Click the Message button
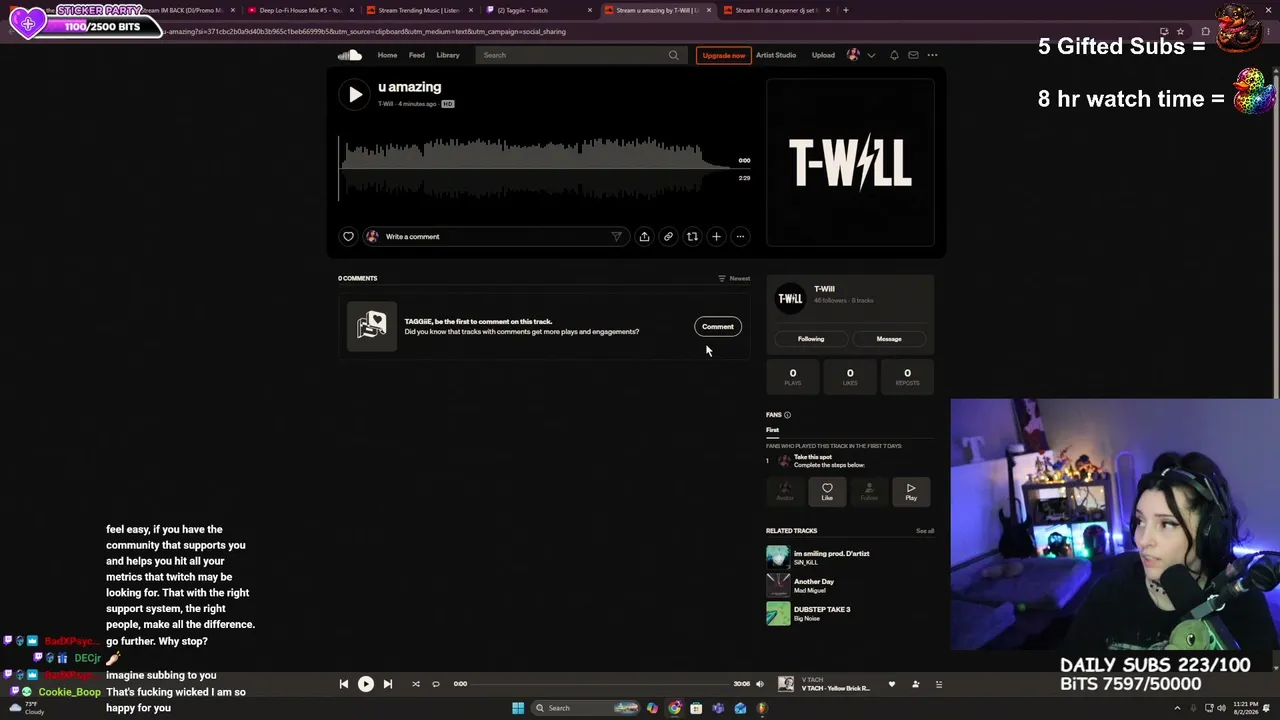The height and width of the screenshot is (720, 1280). tap(889, 339)
